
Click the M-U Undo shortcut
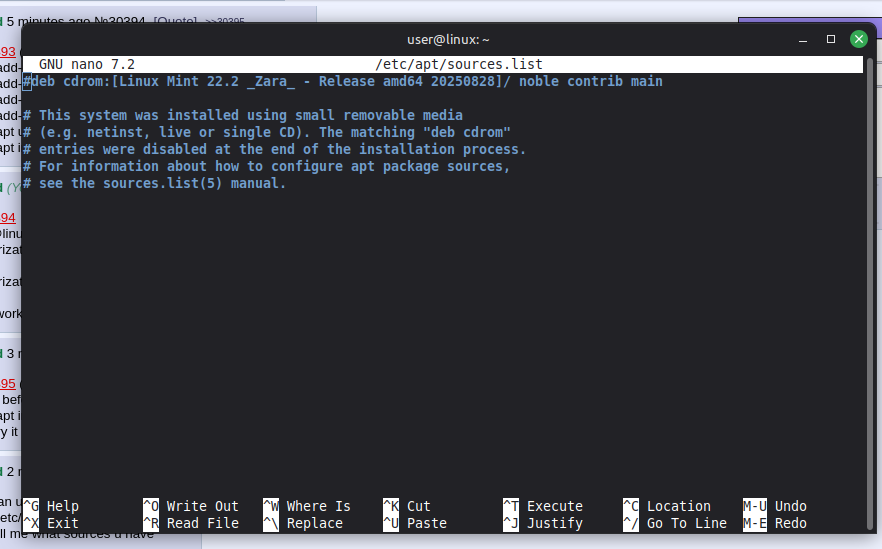775,506
